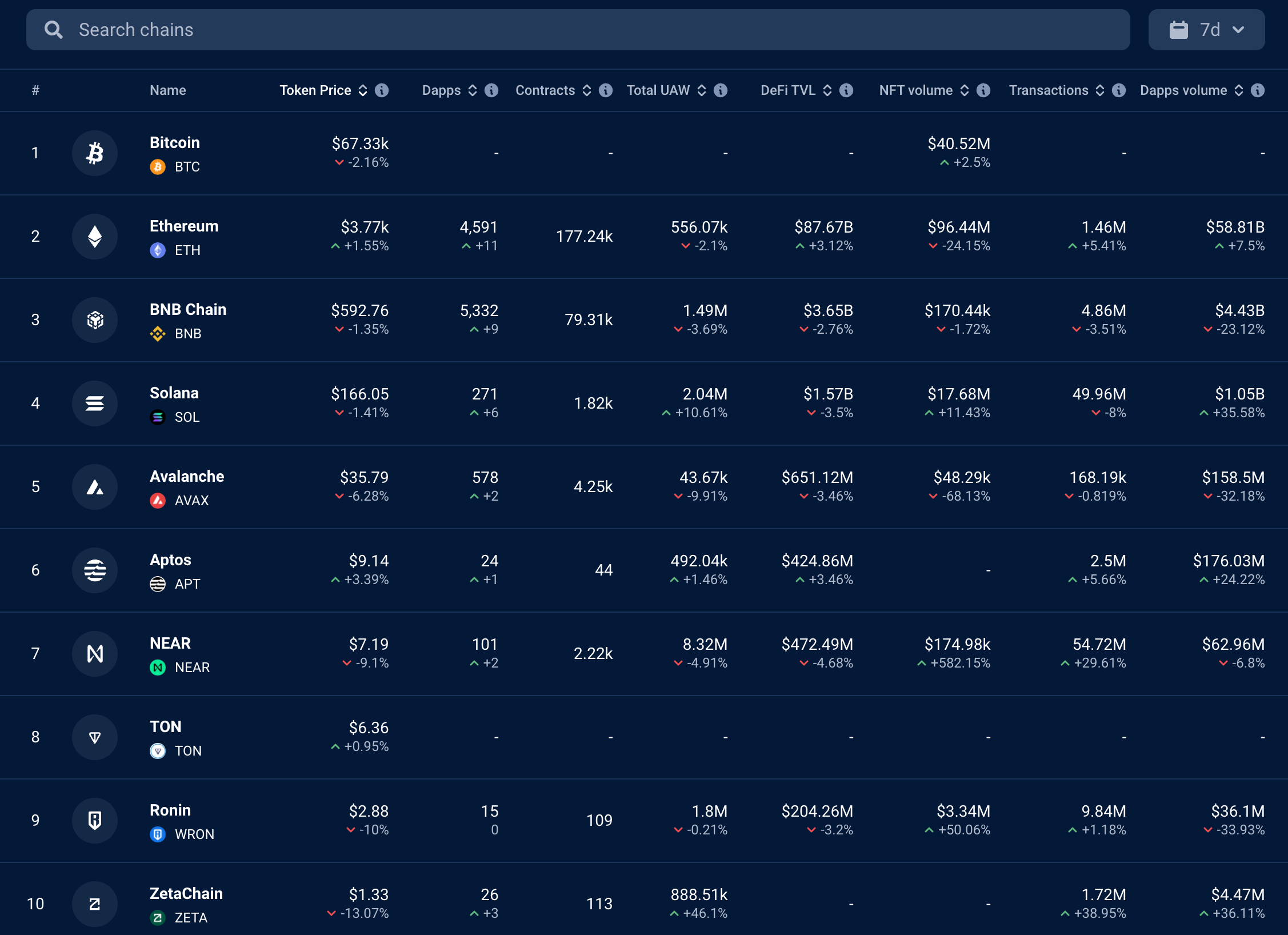The height and width of the screenshot is (935, 1288).
Task: Sort by Contracts column arrows
Action: pyautogui.click(x=587, y=90)
